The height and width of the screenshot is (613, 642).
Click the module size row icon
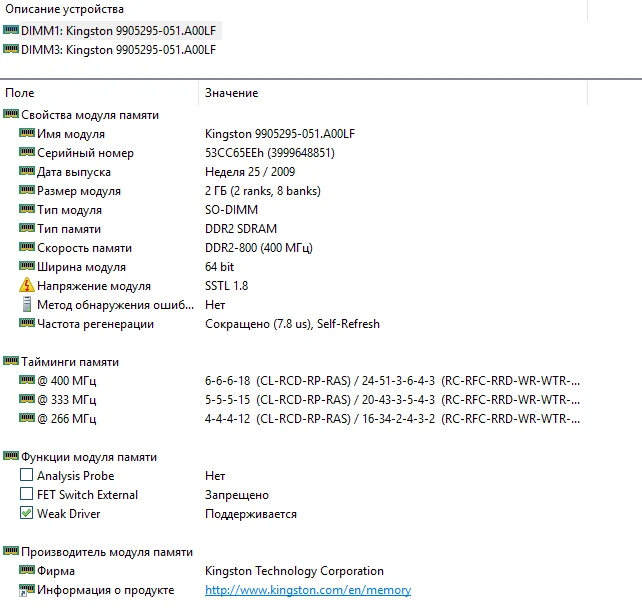27,190
